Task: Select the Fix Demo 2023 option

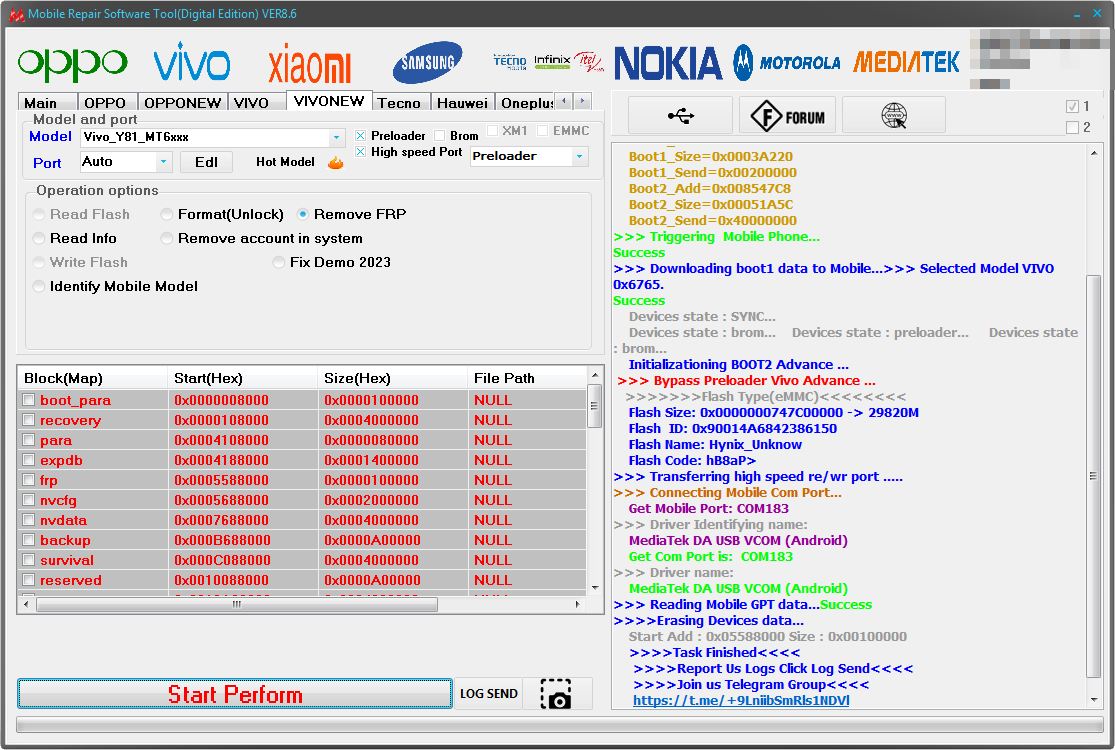Action: pos(279,262)
